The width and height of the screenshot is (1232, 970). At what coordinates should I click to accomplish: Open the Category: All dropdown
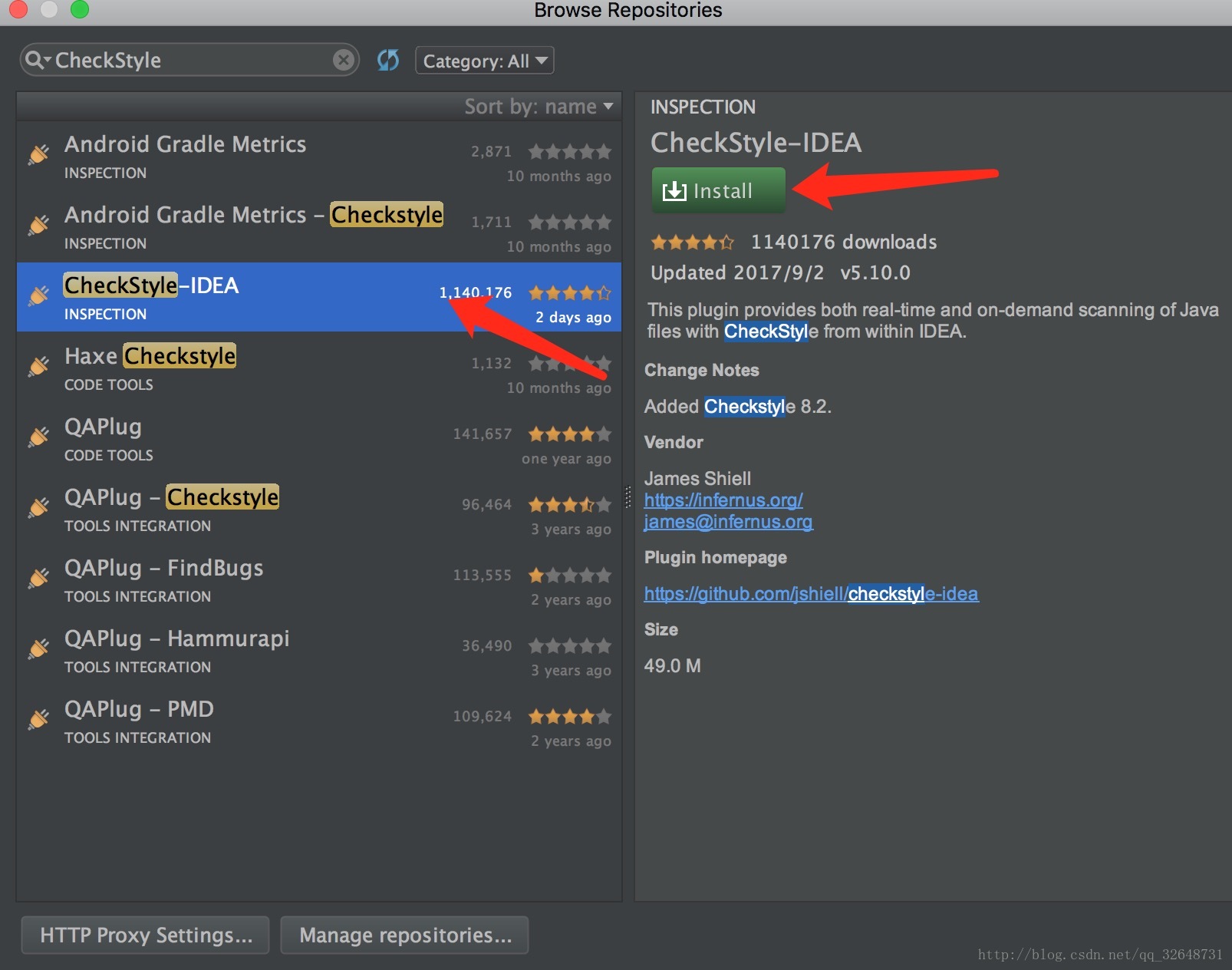pyautogui.click(x=485, y=61)
